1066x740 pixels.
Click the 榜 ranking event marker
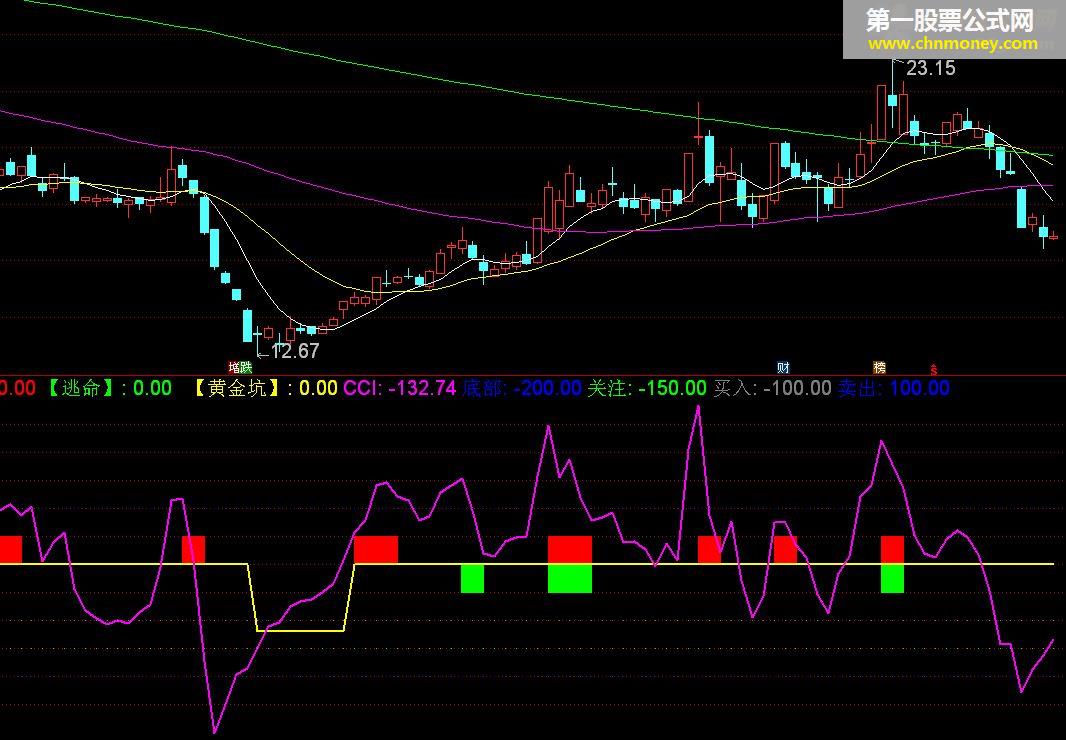click(x=880, y=368)
